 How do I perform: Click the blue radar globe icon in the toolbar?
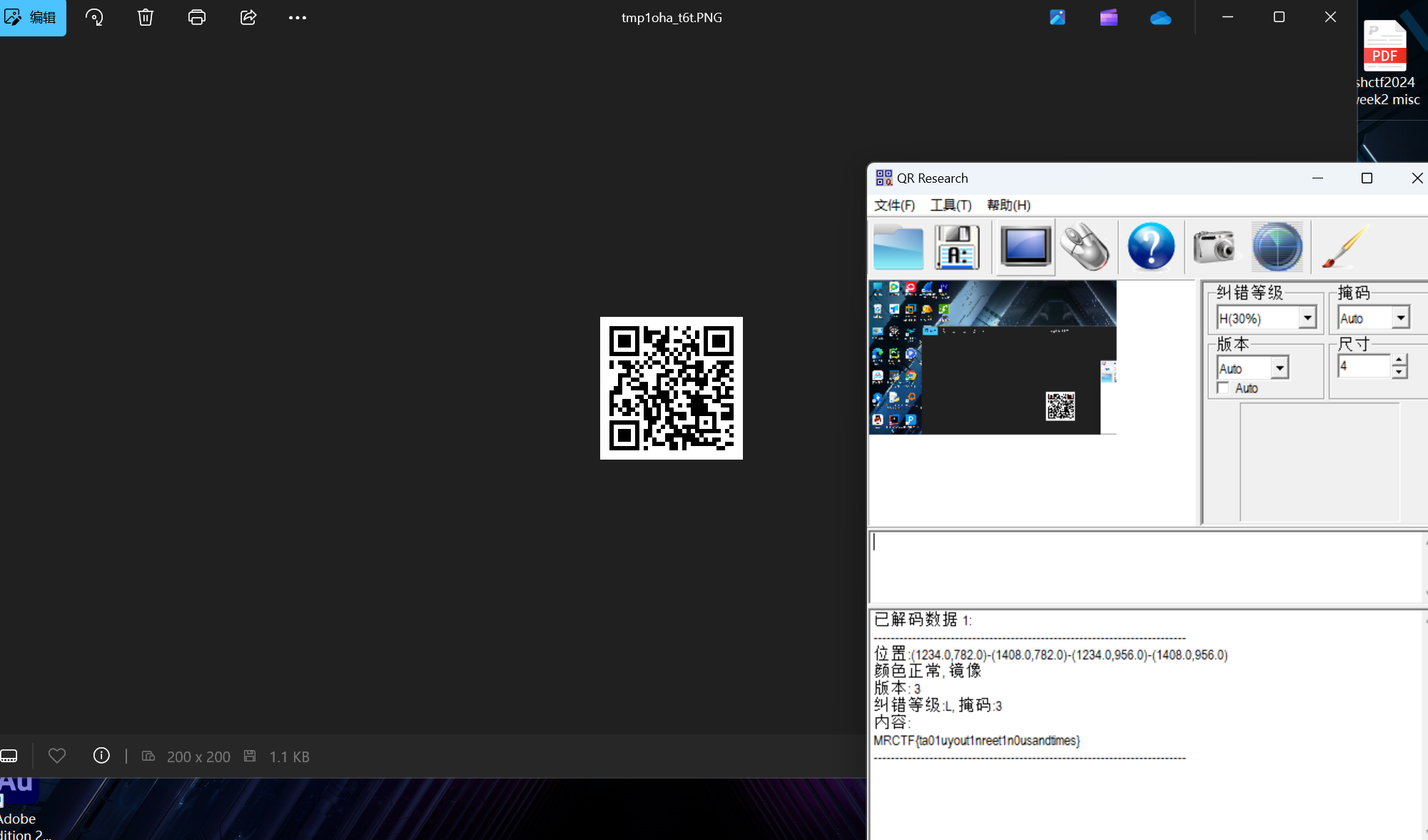pos(1277,247)
